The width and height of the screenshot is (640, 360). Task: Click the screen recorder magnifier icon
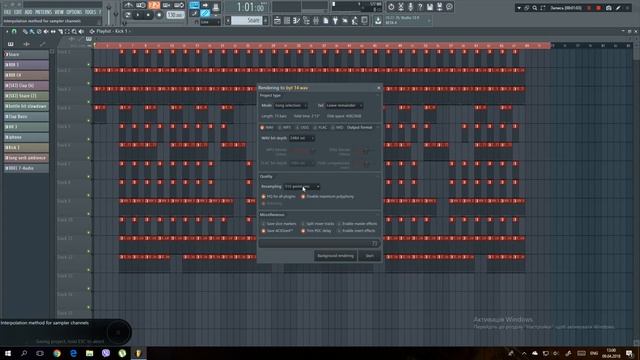click(x=534, y=8)
